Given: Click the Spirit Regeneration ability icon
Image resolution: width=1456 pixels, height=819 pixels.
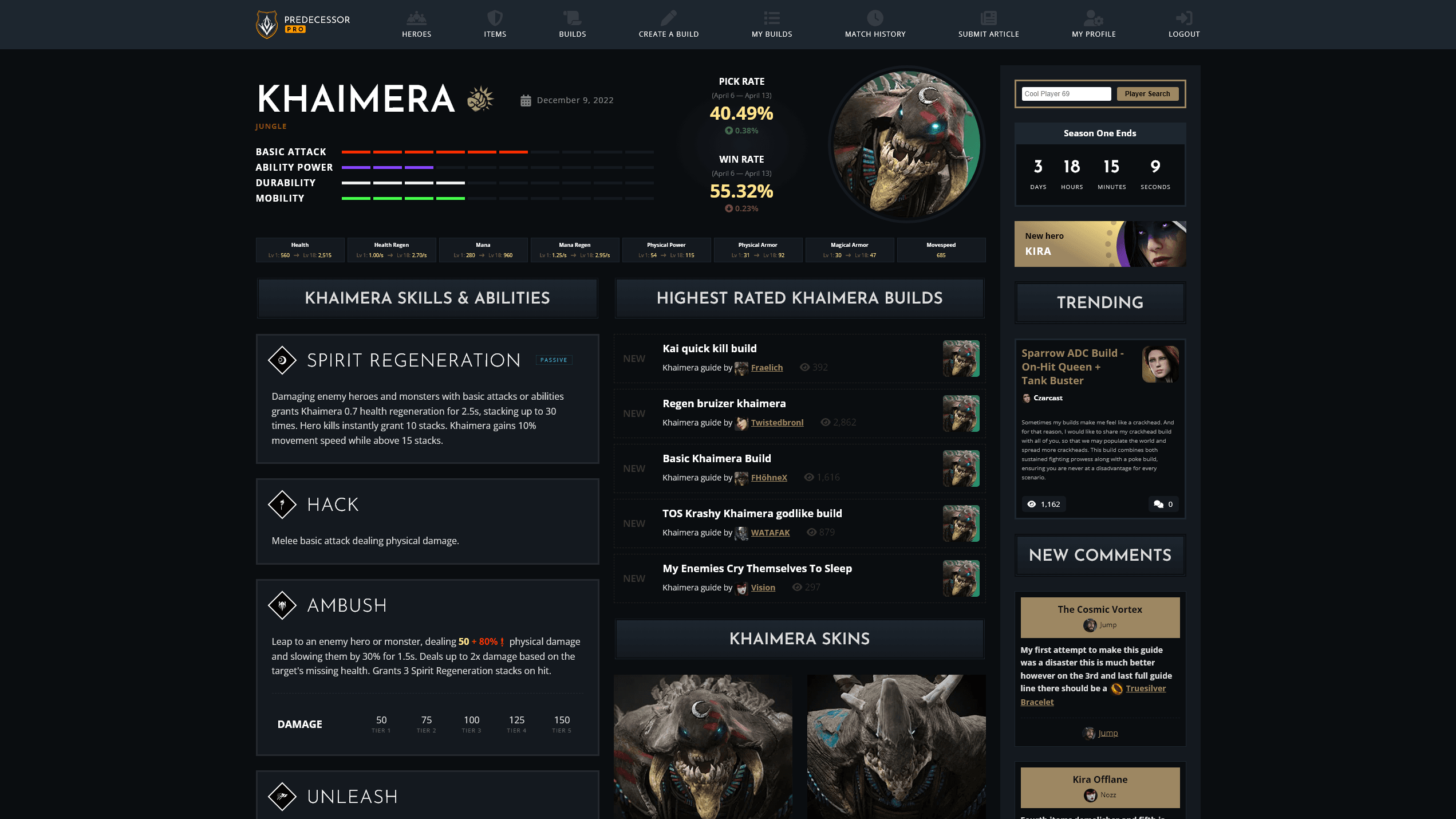Looking at the screenshot, I should (x=282, y=360).
